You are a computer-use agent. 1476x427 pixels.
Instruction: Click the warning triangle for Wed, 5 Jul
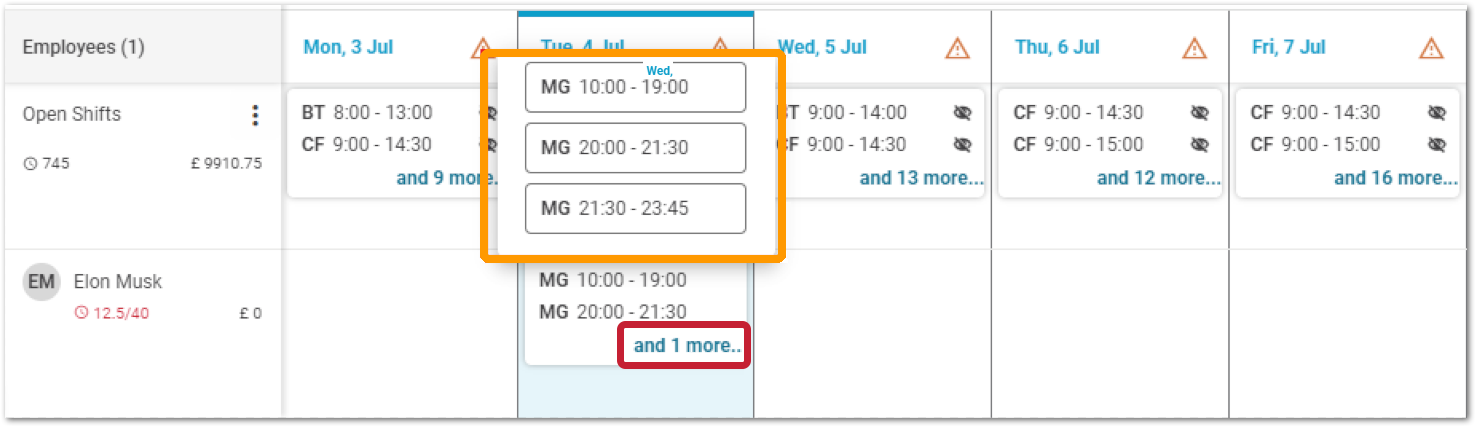coord(957,48)
